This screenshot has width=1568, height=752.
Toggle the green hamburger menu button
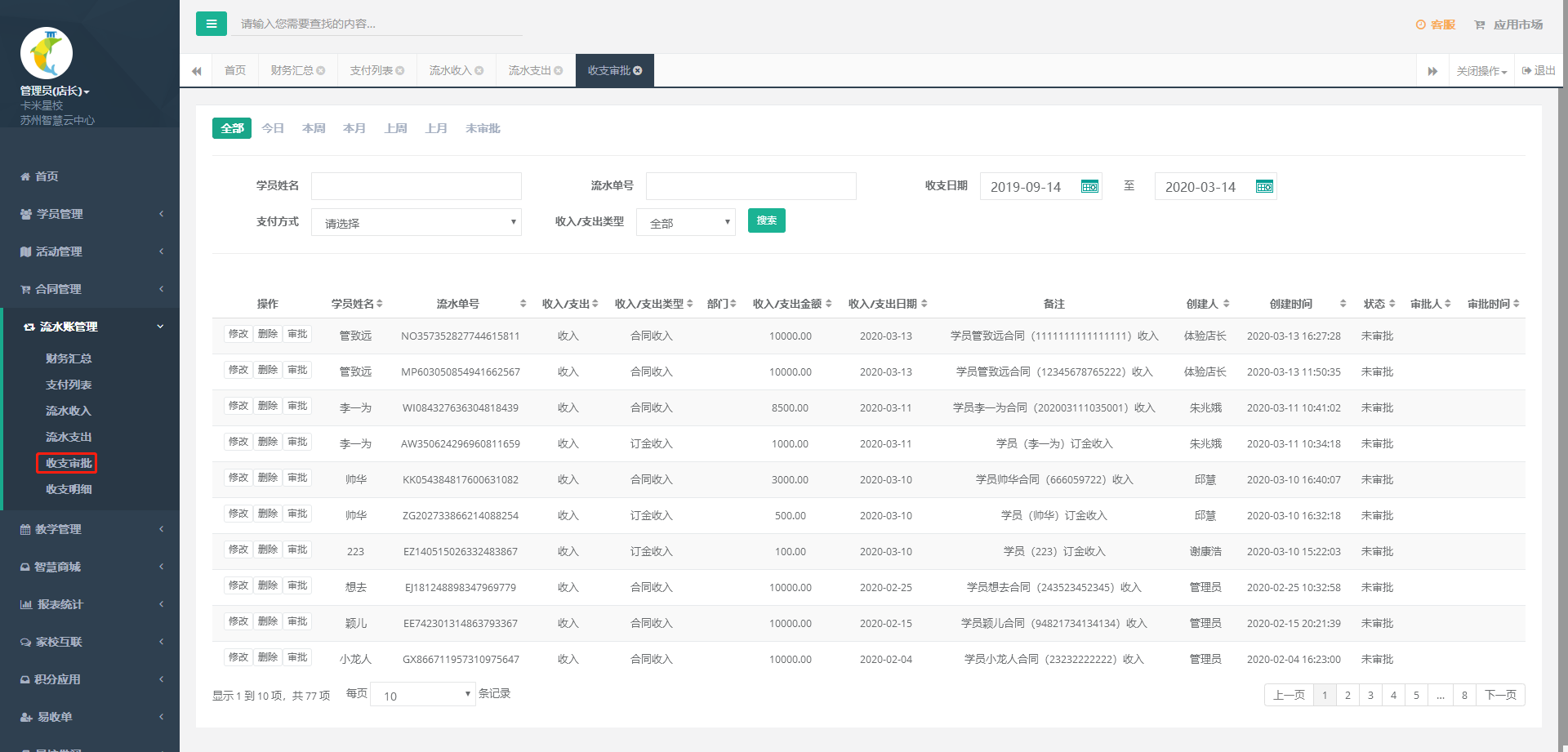[211, 24]
